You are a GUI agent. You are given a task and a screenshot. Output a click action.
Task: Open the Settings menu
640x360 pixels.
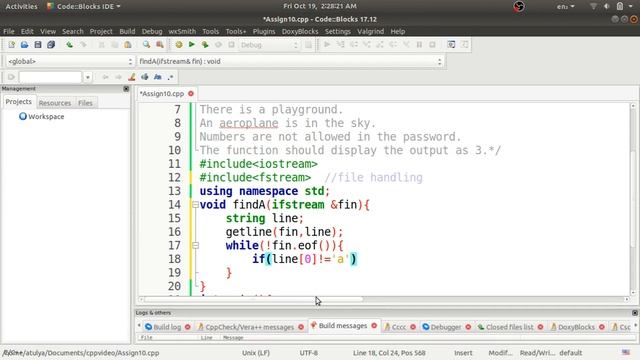pyautogui.click(x=338, y=31)
